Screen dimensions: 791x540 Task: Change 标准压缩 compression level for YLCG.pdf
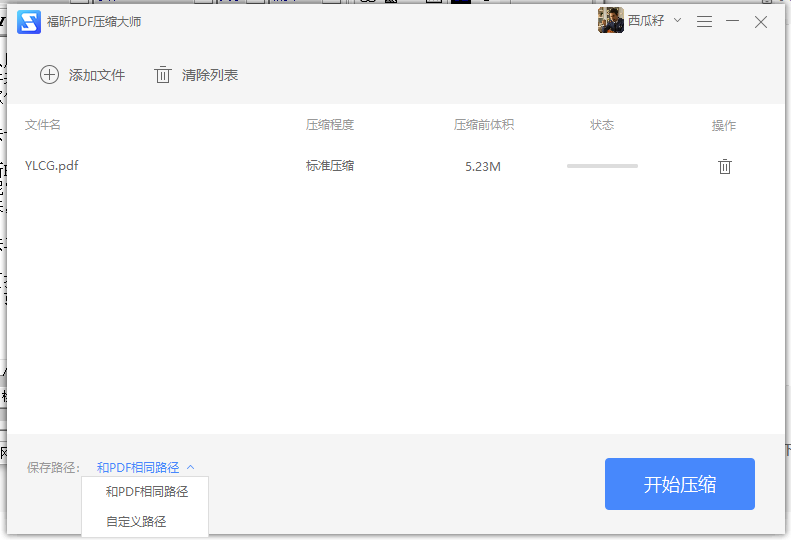[x=330, y=166]
